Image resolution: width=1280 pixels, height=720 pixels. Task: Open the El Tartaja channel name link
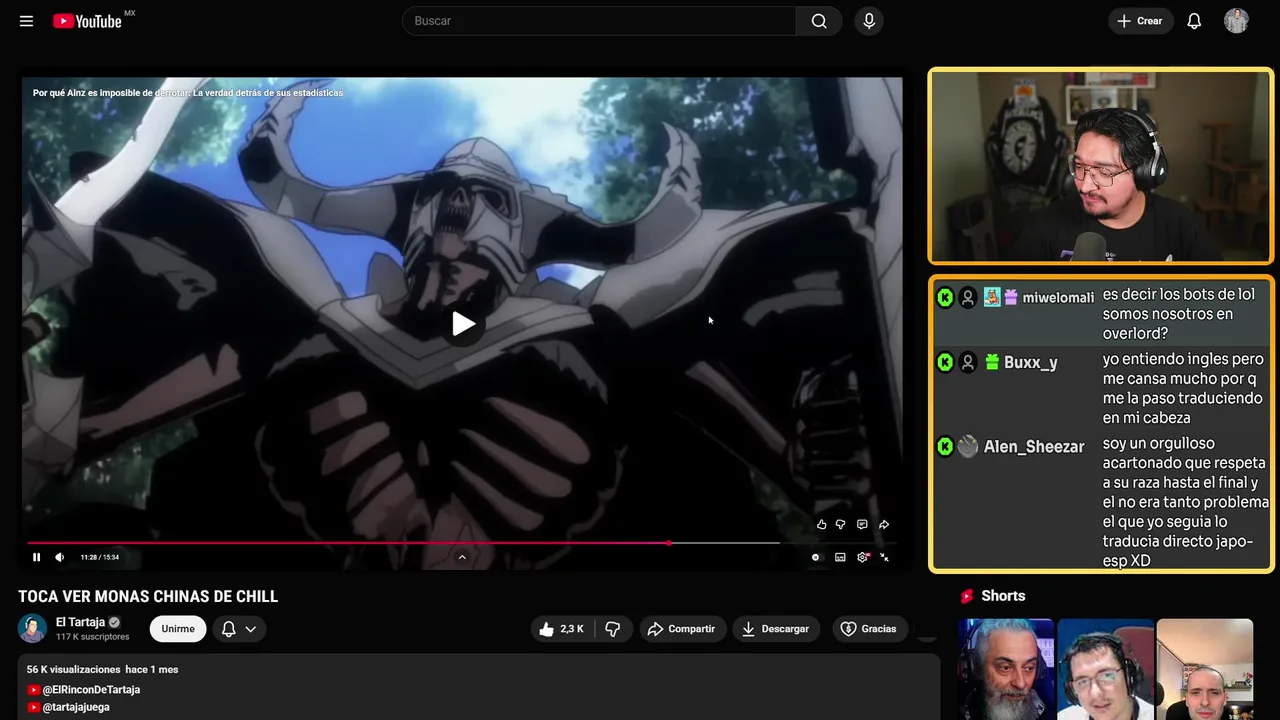[80, 622]
